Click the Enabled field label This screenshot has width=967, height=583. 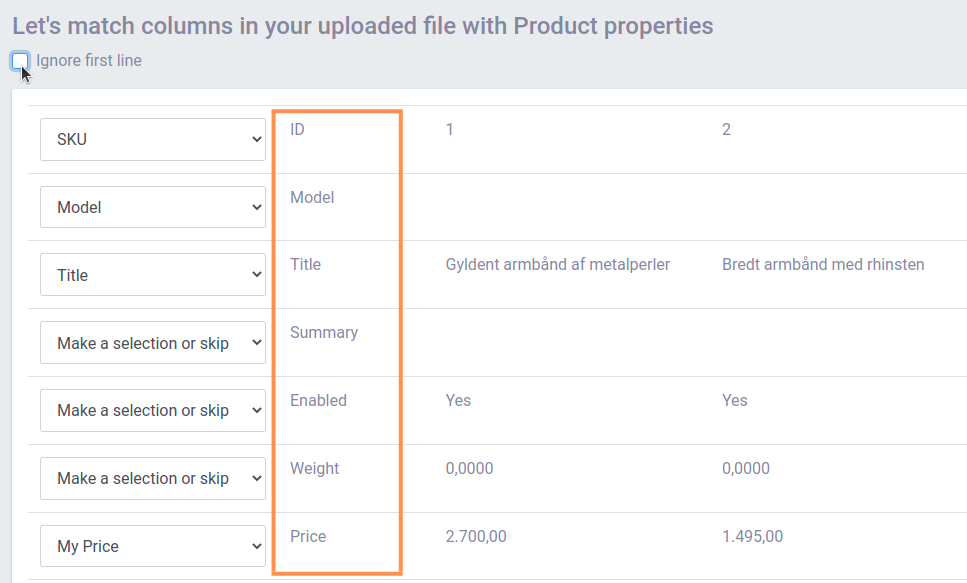(x=318, y=400)
